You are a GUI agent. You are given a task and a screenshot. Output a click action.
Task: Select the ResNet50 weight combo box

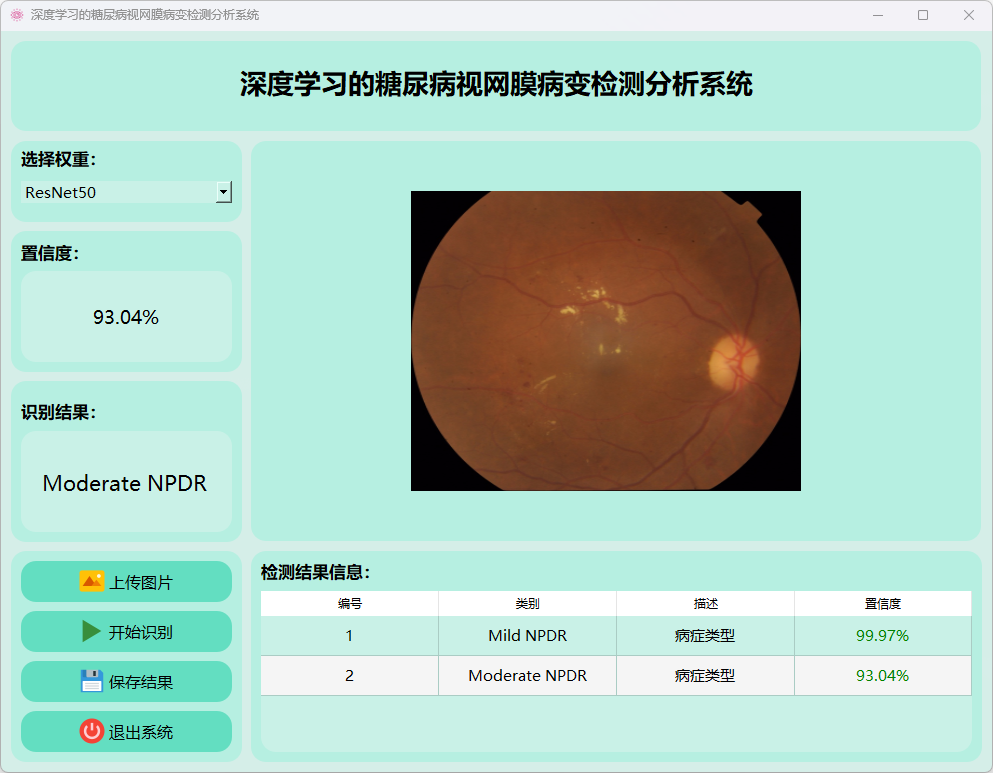click(x=118, y=192)
